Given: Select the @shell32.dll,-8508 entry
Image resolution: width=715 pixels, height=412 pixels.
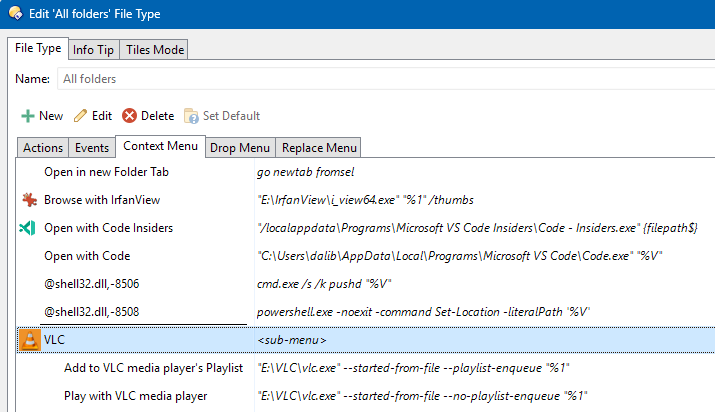Looking at the screenshot, I should (x=92, y=312).
